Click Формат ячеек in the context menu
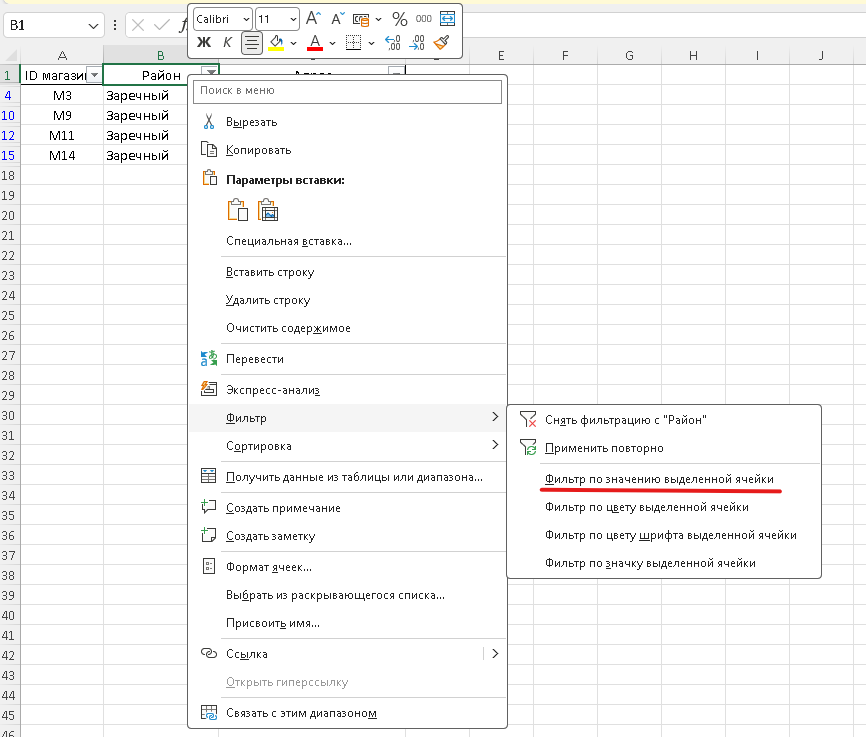Viewport: 866px width, 737px height. [x=269, y=567]
